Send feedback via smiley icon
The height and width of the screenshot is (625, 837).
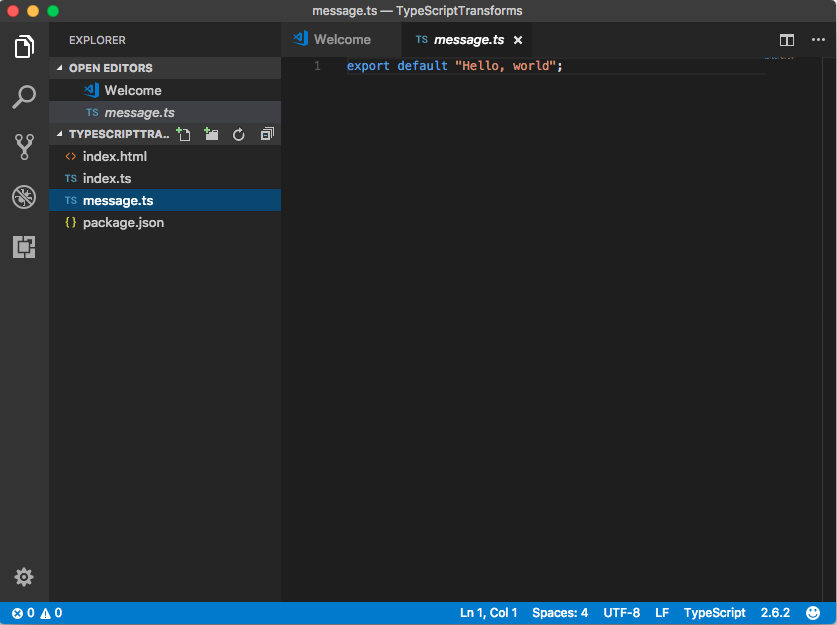coord(813,613)
